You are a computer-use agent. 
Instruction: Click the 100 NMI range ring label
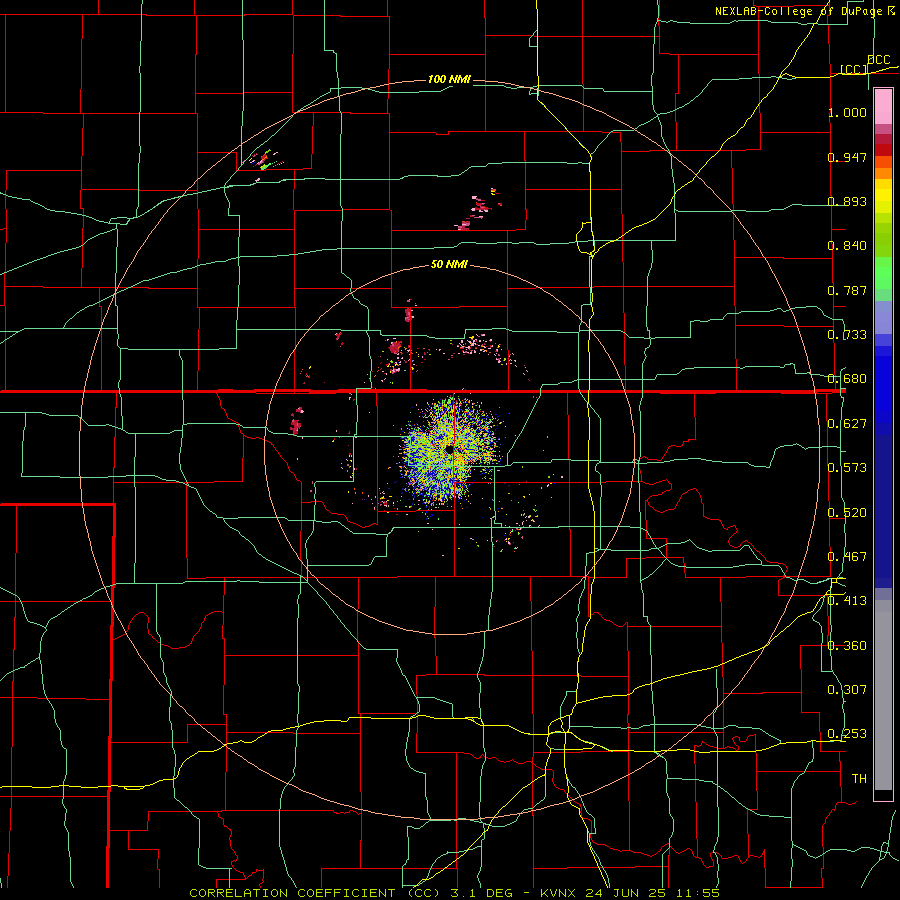pyautogui.click(x=449, y=79)
